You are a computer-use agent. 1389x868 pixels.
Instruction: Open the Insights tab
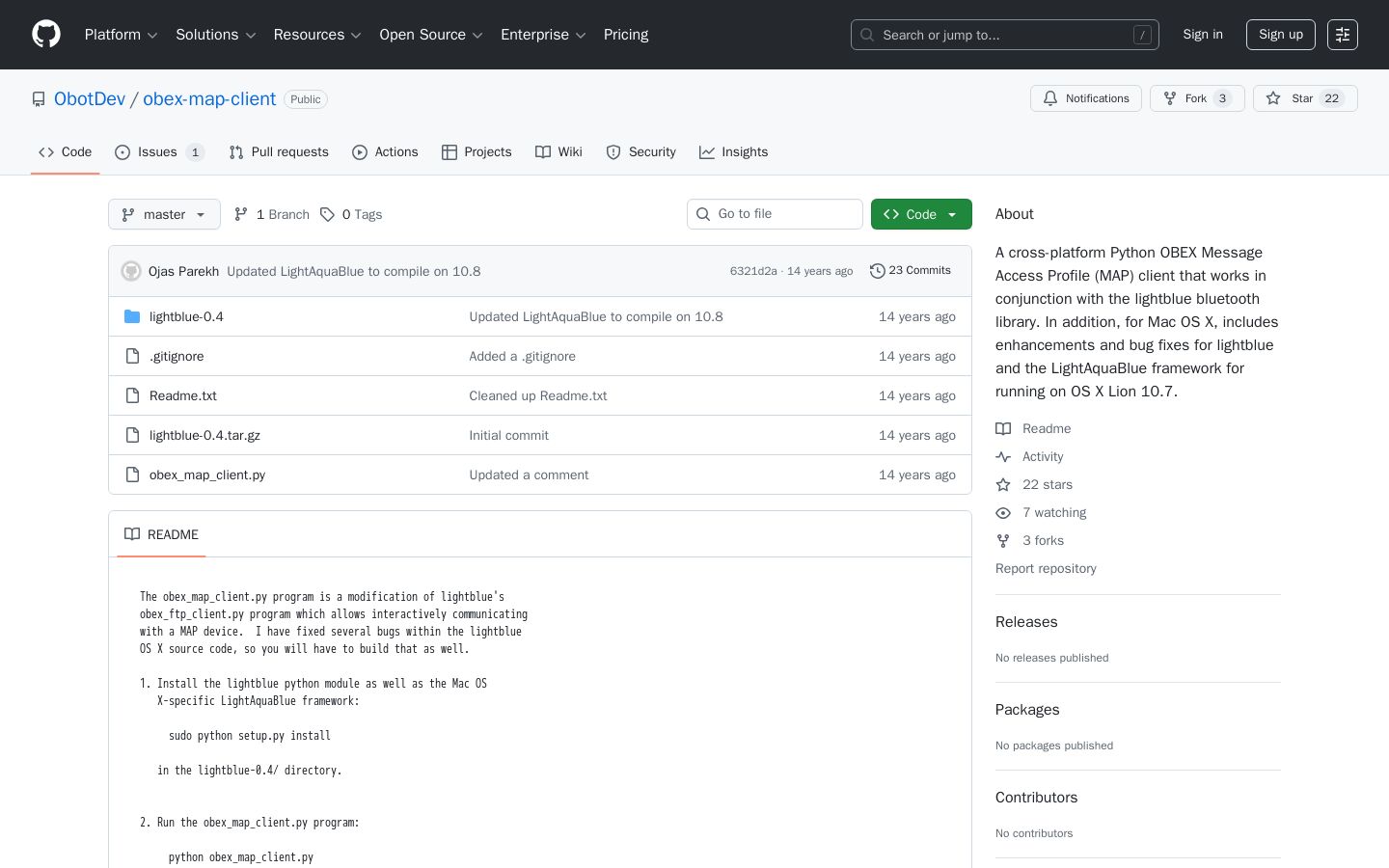[733, 152]
